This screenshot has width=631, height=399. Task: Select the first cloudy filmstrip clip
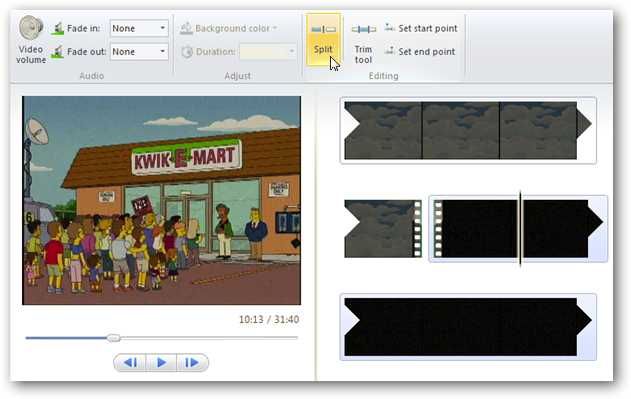pos(468,130)
